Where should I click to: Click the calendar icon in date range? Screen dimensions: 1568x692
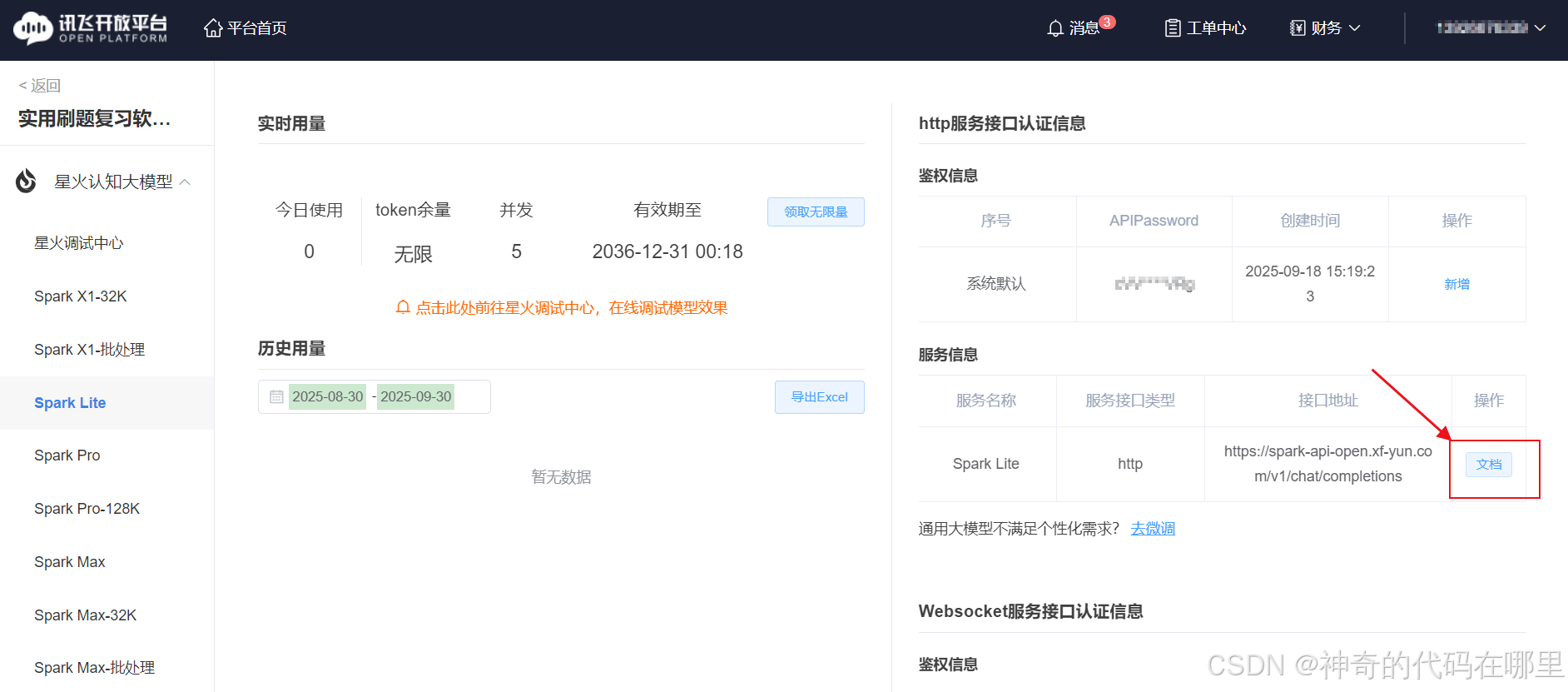(276, 397)
